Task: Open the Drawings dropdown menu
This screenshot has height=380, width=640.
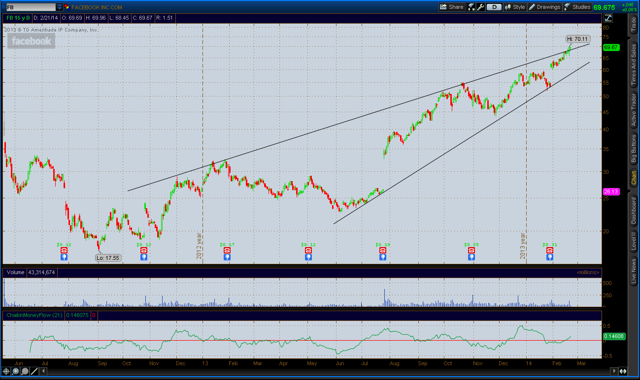Action: tap(544, 7)
